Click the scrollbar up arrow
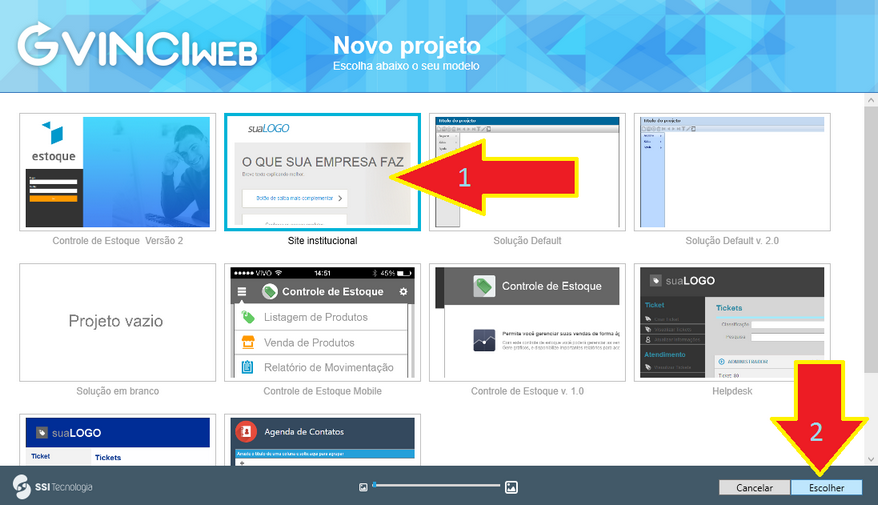Viewport: 878px width, 505px height. click(x=870, y=100)
